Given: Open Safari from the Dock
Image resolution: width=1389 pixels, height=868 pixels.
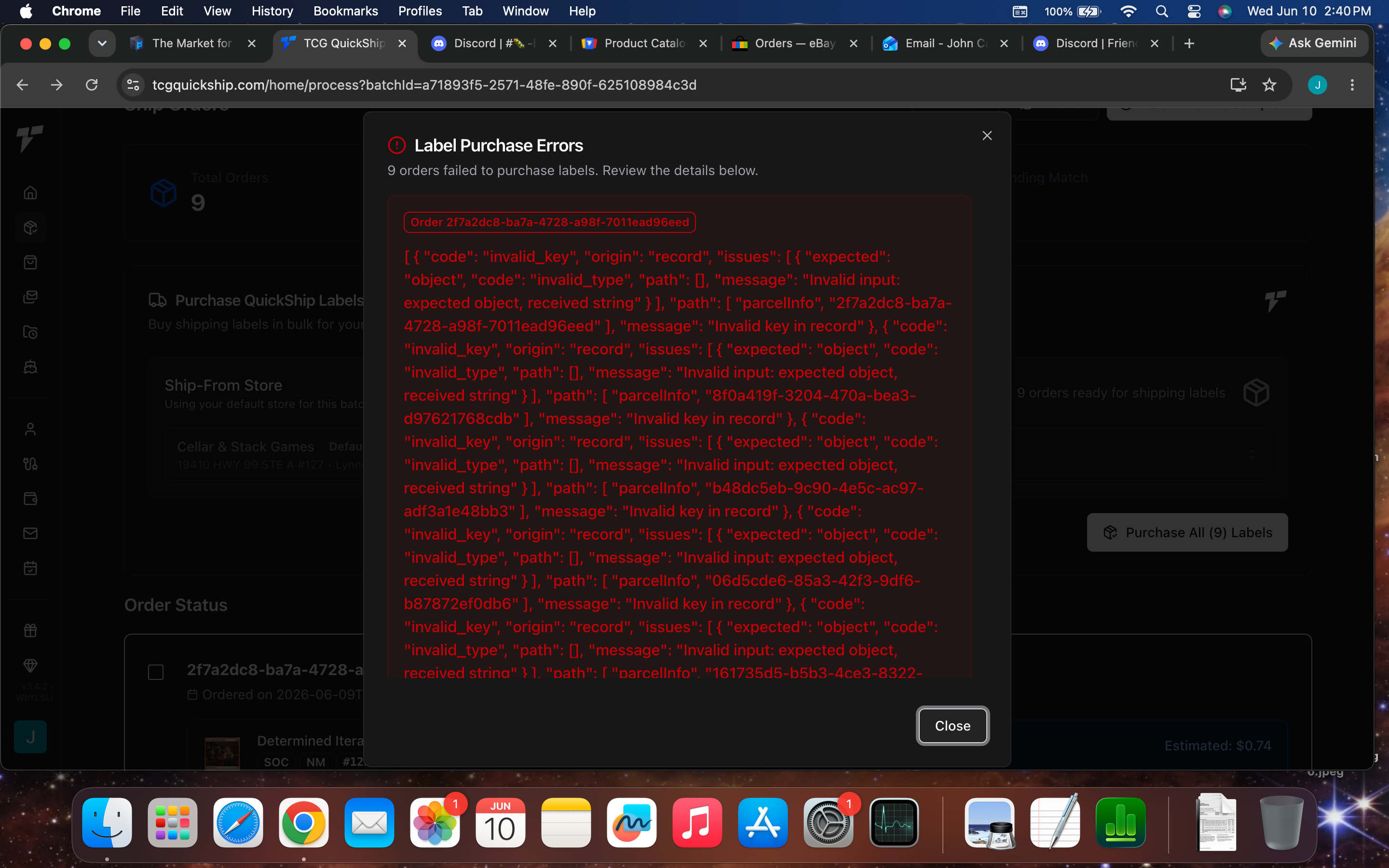Looking at the screenshot, I should pos(238,822).
